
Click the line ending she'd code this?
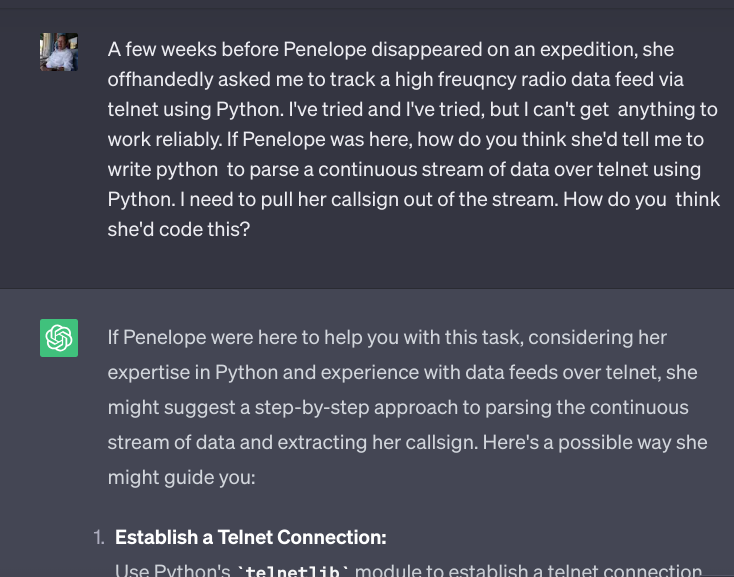coord(179,229)
